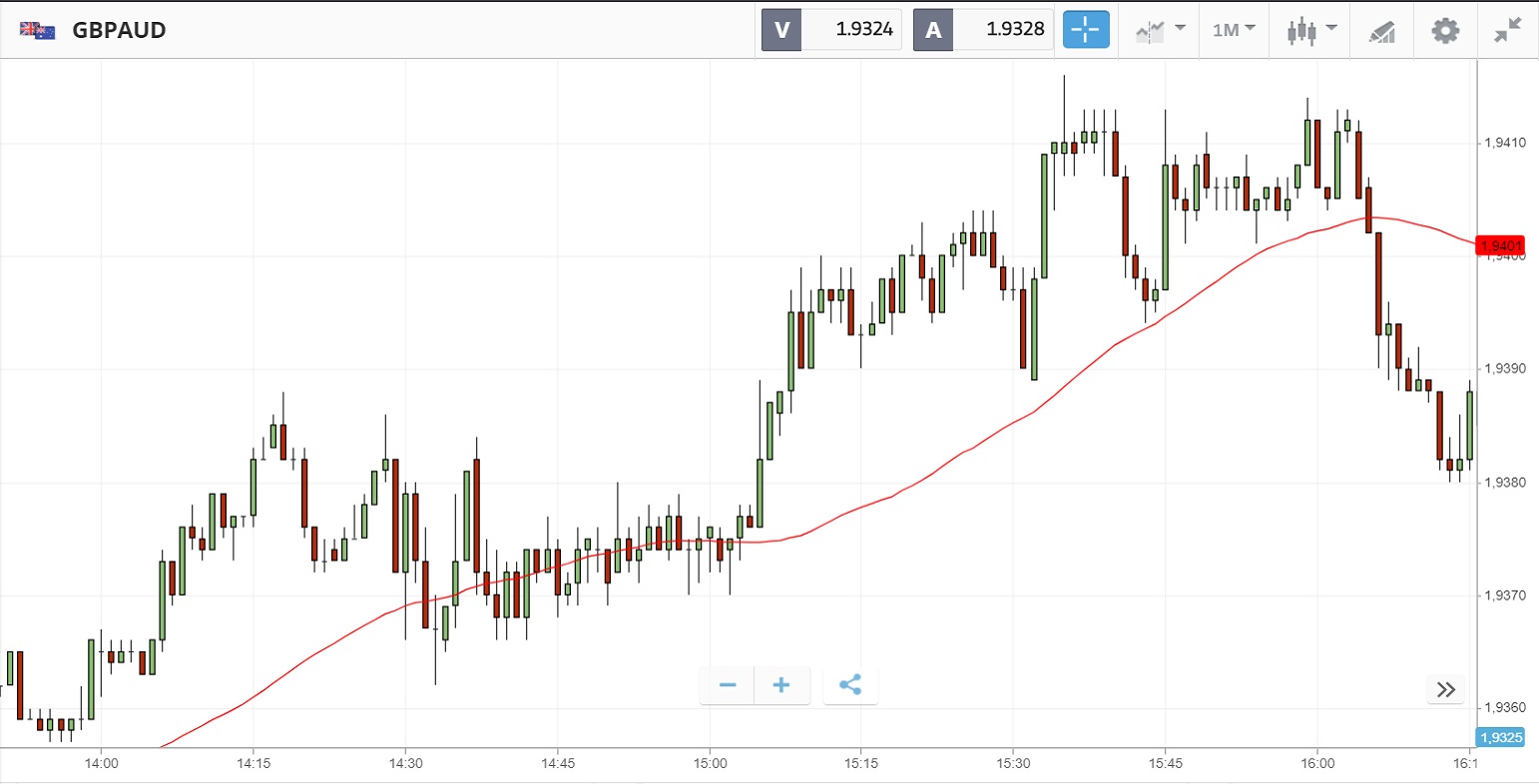Click the 14:30 time axis label
1539x784 pixels.
click(405, 763)
